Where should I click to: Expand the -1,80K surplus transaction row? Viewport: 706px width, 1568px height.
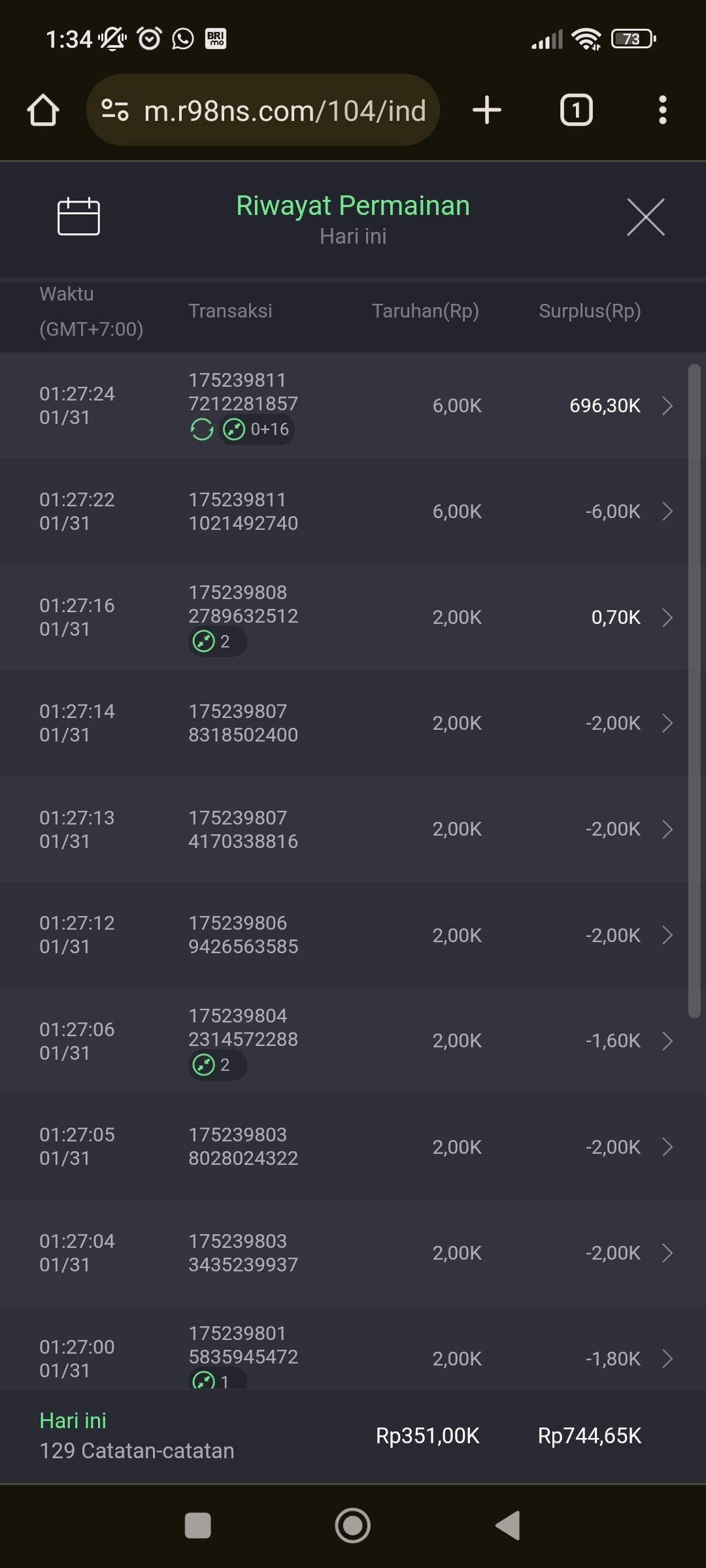(667, 1359)
